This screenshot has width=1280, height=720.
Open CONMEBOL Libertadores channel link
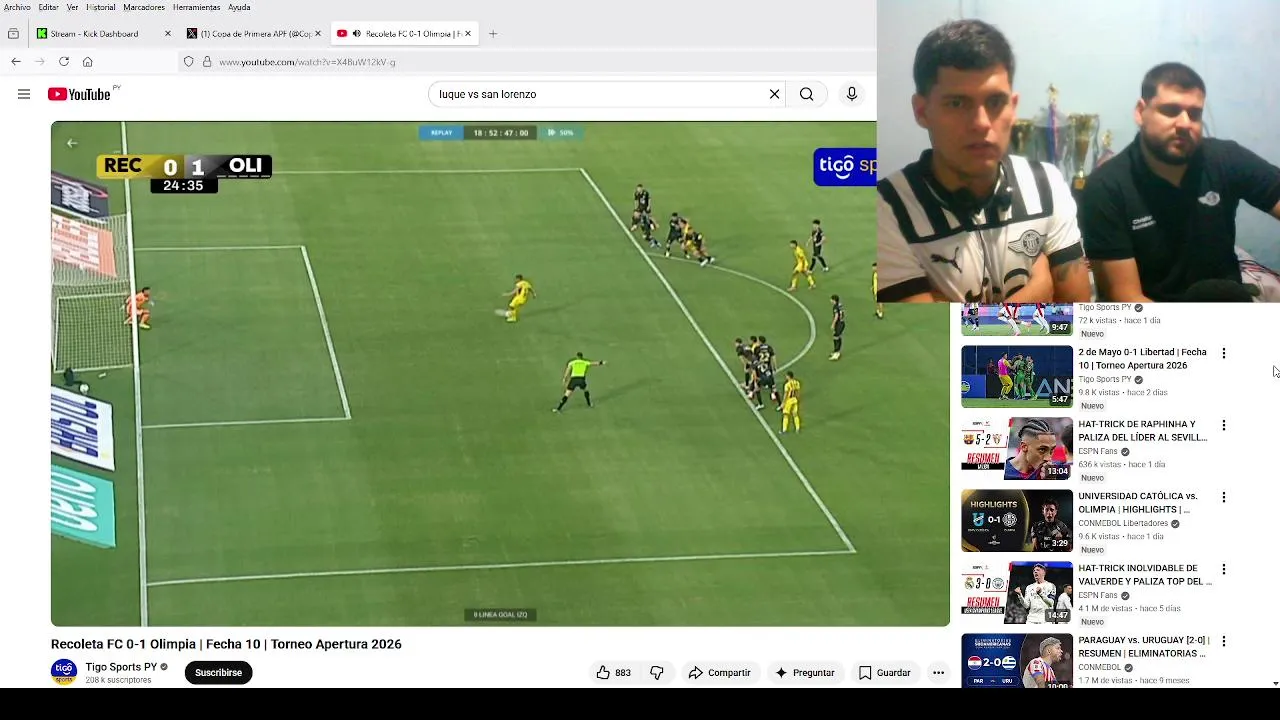point(1123,524)
